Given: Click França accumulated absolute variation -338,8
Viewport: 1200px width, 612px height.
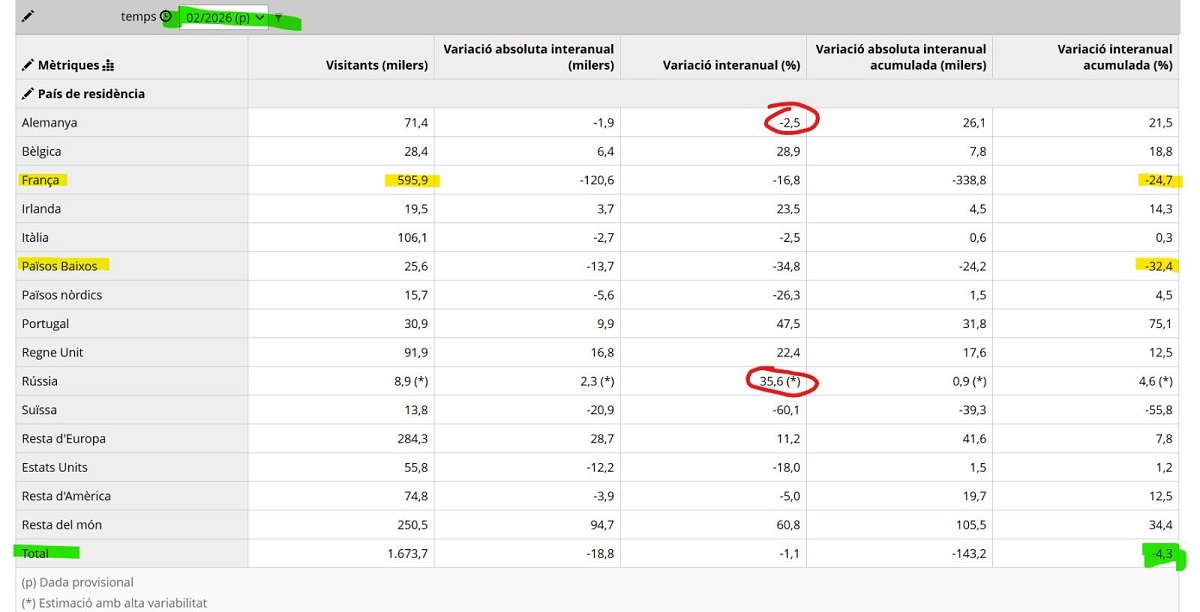Looking at the screenshot, I should coord(969,180).
